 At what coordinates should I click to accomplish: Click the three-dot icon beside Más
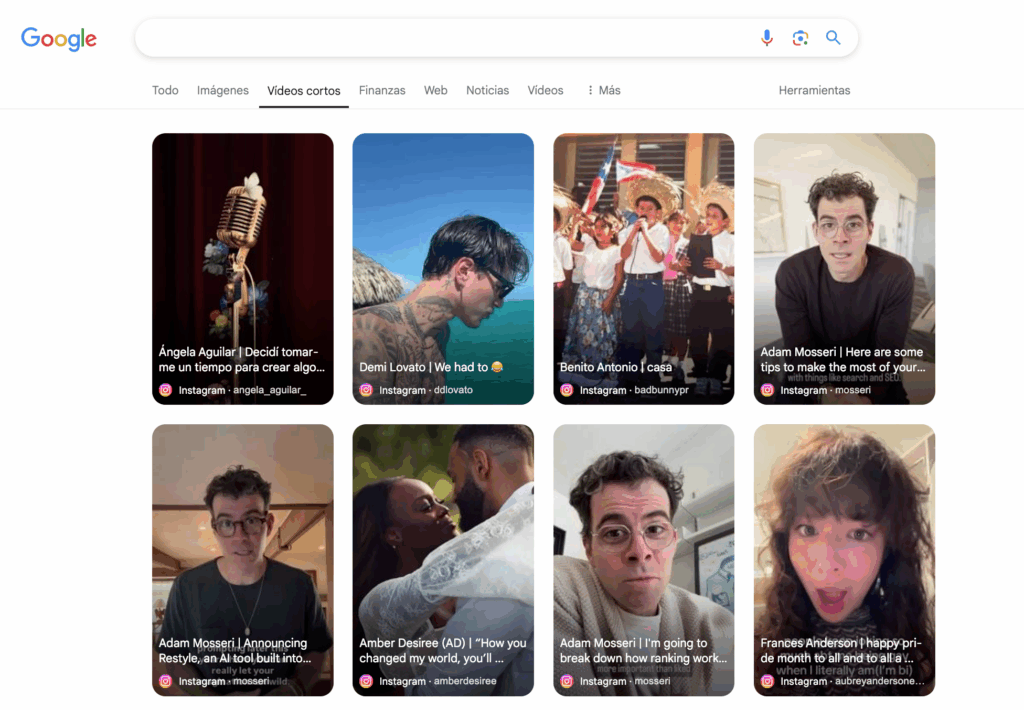coord(590,90)
